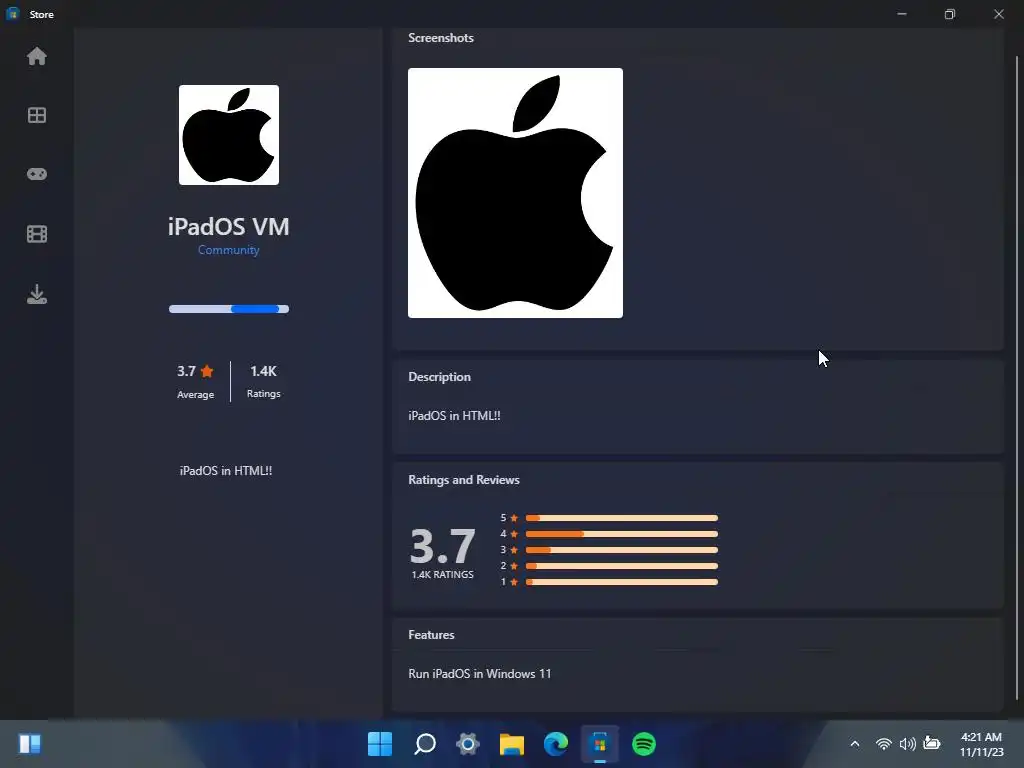The height and width of the screenshot is (768, 1024).
Task: Select the 1-star rating bar
Action: (x=622, y=582)
